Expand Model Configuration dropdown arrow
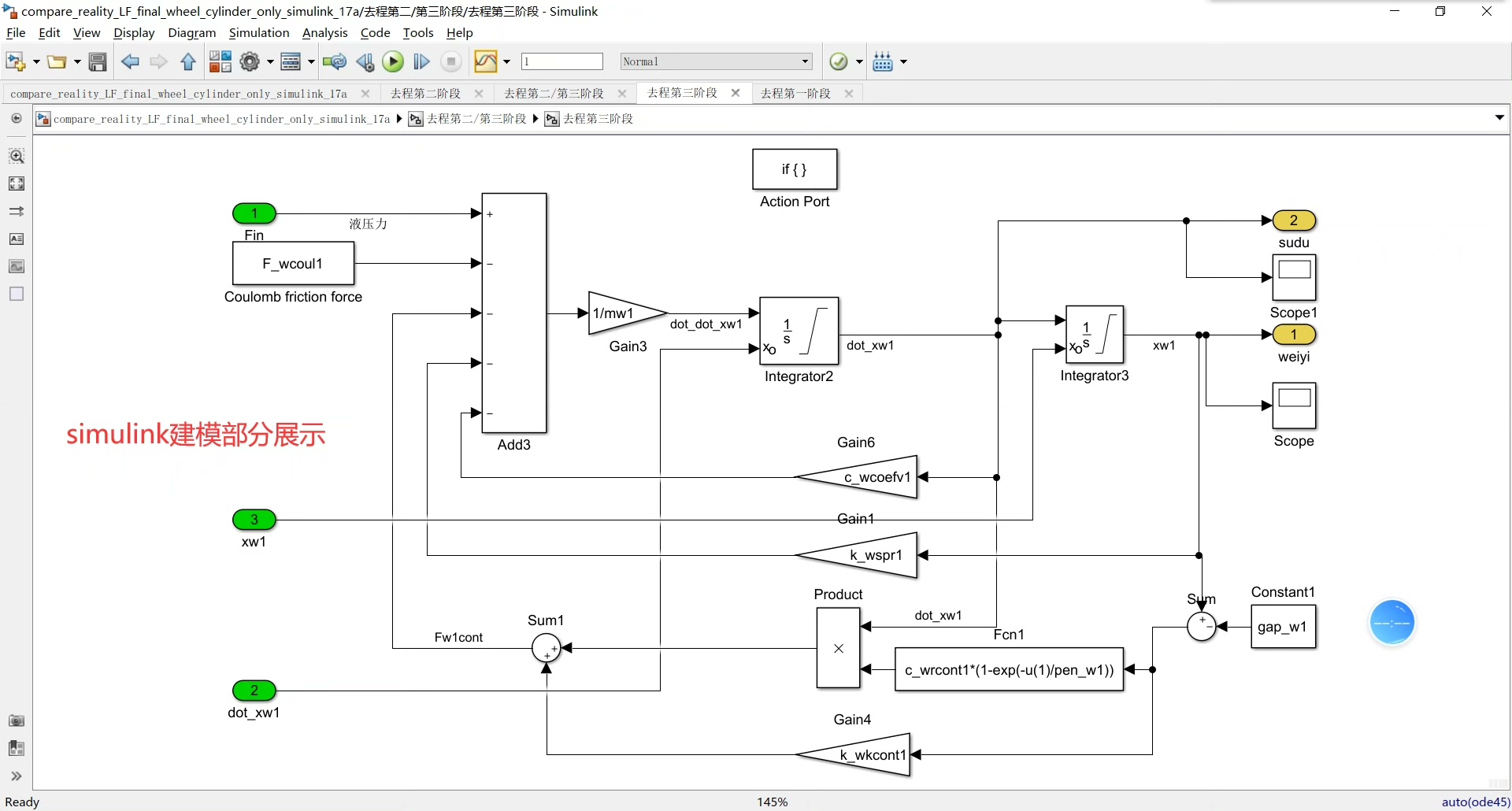 coord(270,61)
